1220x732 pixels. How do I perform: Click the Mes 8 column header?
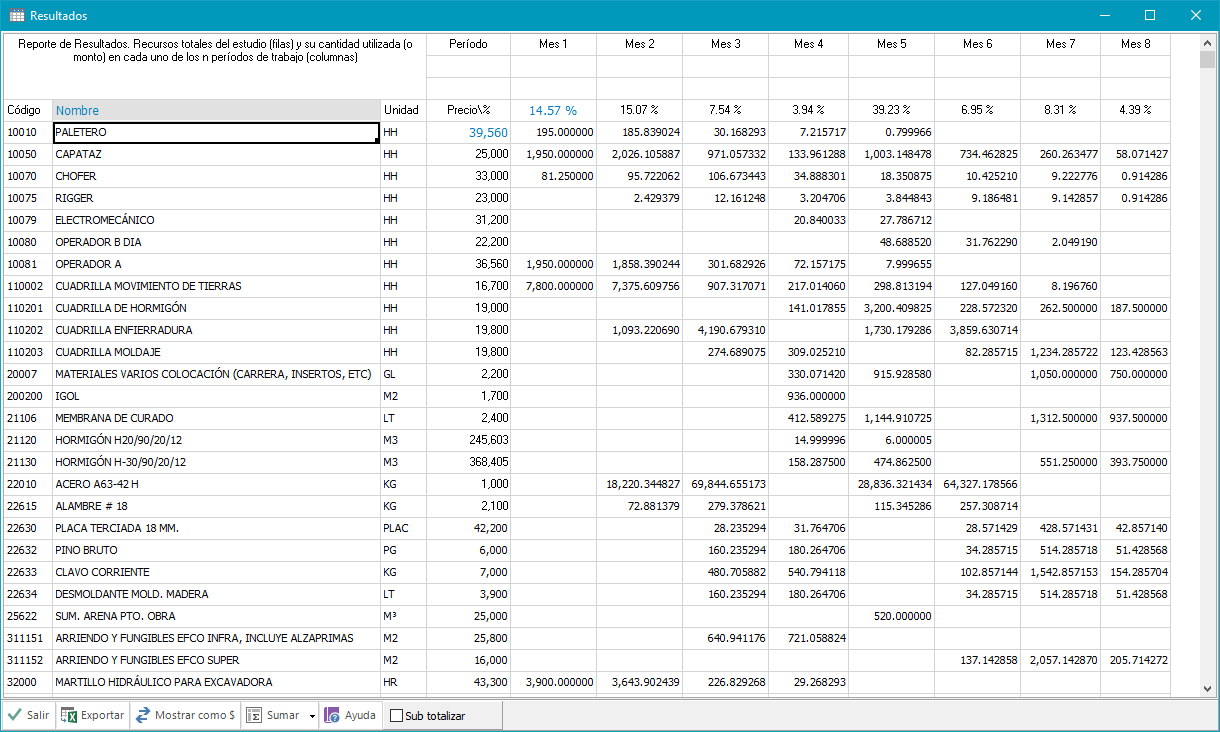pos(1135,44)
